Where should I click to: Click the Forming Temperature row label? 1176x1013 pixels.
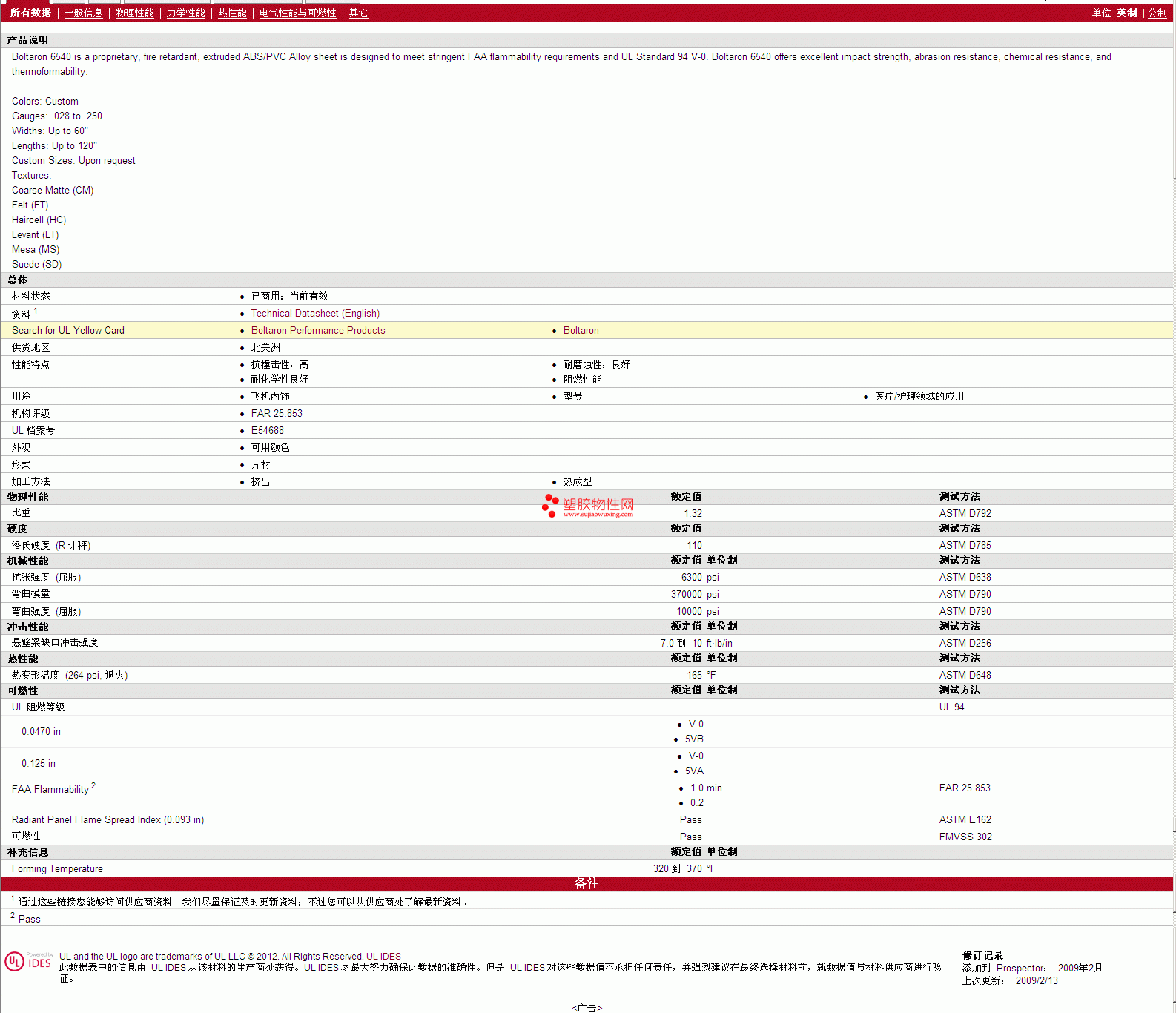(57, 869)
